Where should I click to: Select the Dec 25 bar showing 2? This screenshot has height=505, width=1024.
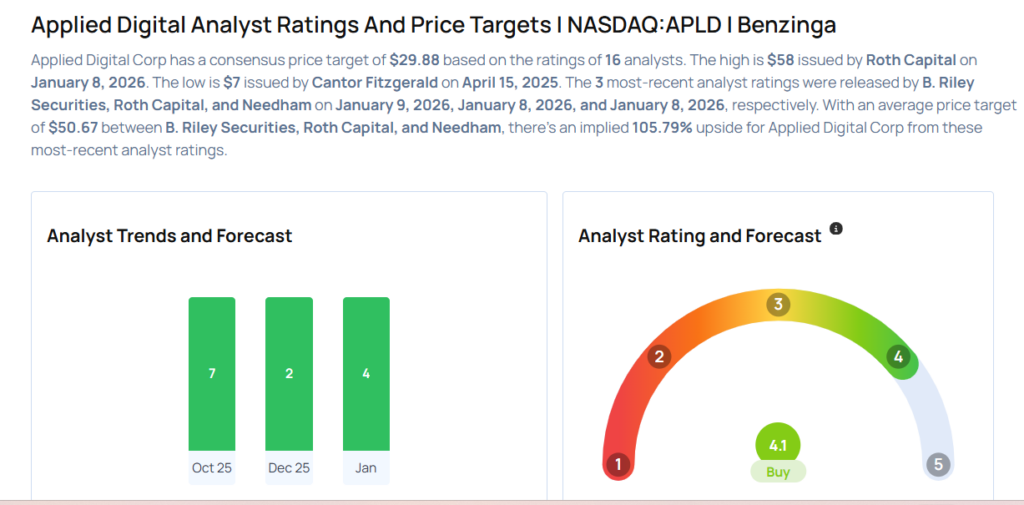point(289,374)
